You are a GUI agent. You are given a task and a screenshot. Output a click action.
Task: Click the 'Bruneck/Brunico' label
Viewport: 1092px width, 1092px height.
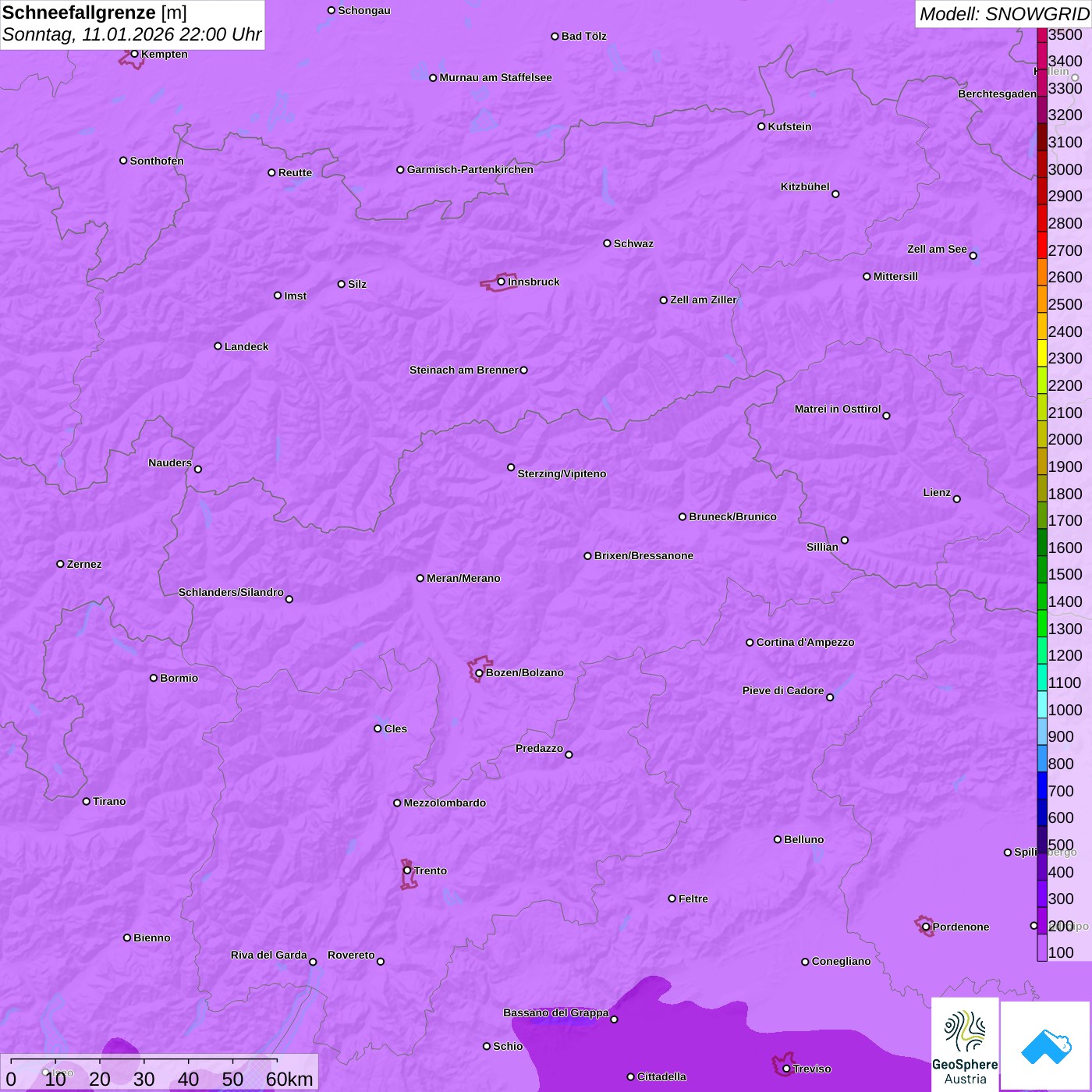tap(732, 516)
